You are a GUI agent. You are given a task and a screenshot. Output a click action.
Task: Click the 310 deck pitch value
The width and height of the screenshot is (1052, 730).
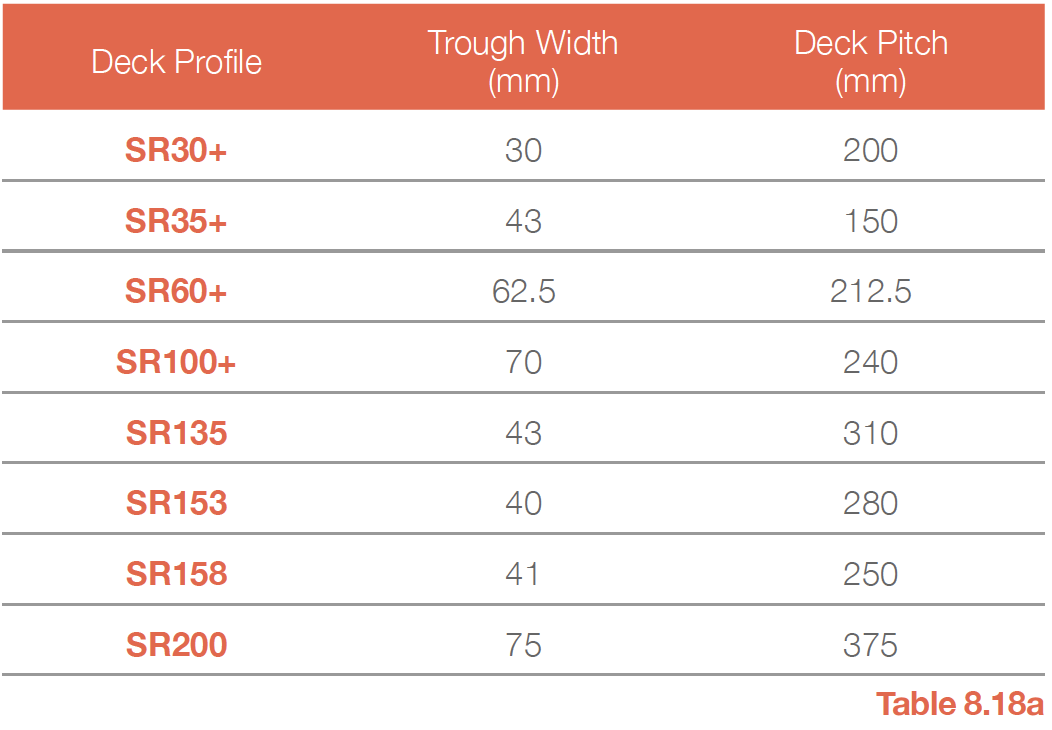(871, 433)
